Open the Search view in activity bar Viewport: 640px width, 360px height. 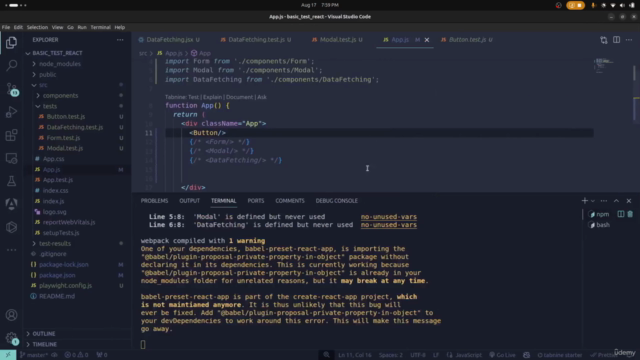coord(11,65)
